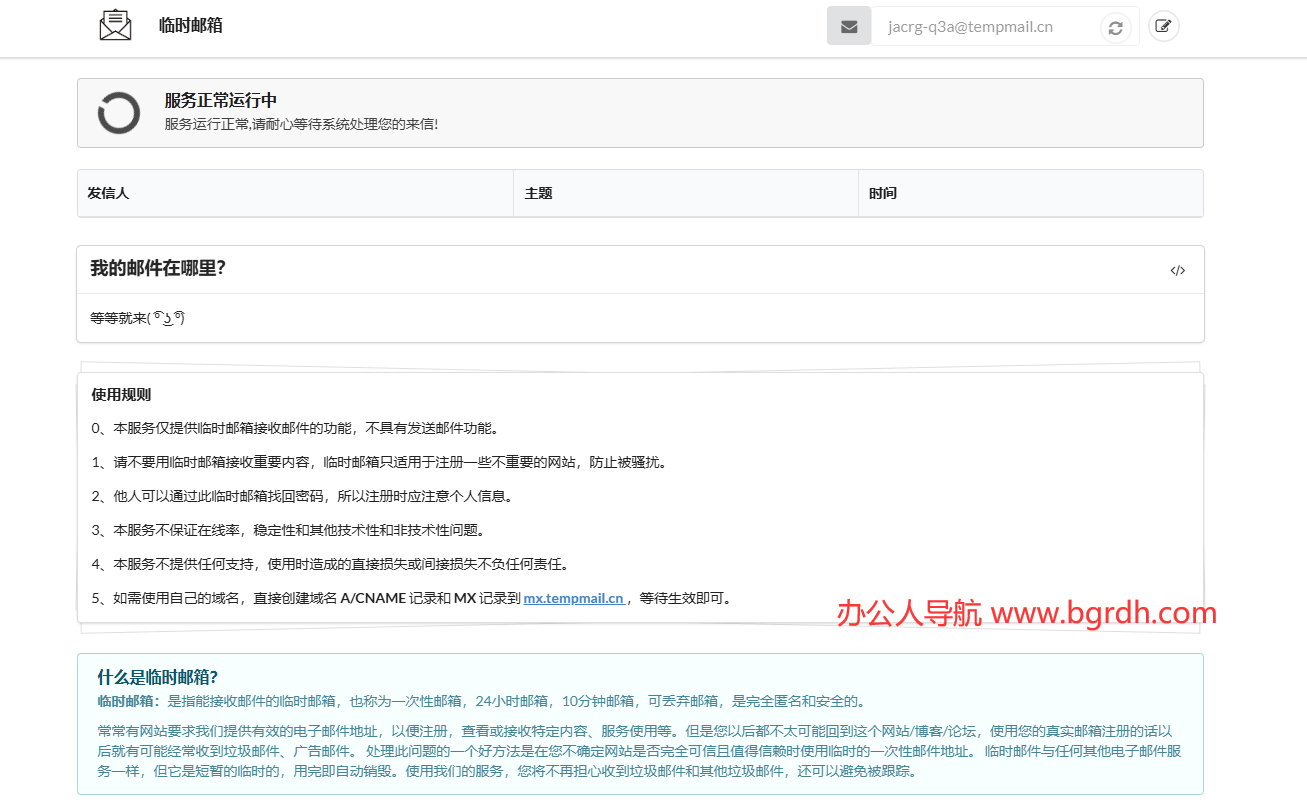Click the pencil edit icon to change mailbox address
Viewport: 1307px width, 812px height.
point(1163,25)
